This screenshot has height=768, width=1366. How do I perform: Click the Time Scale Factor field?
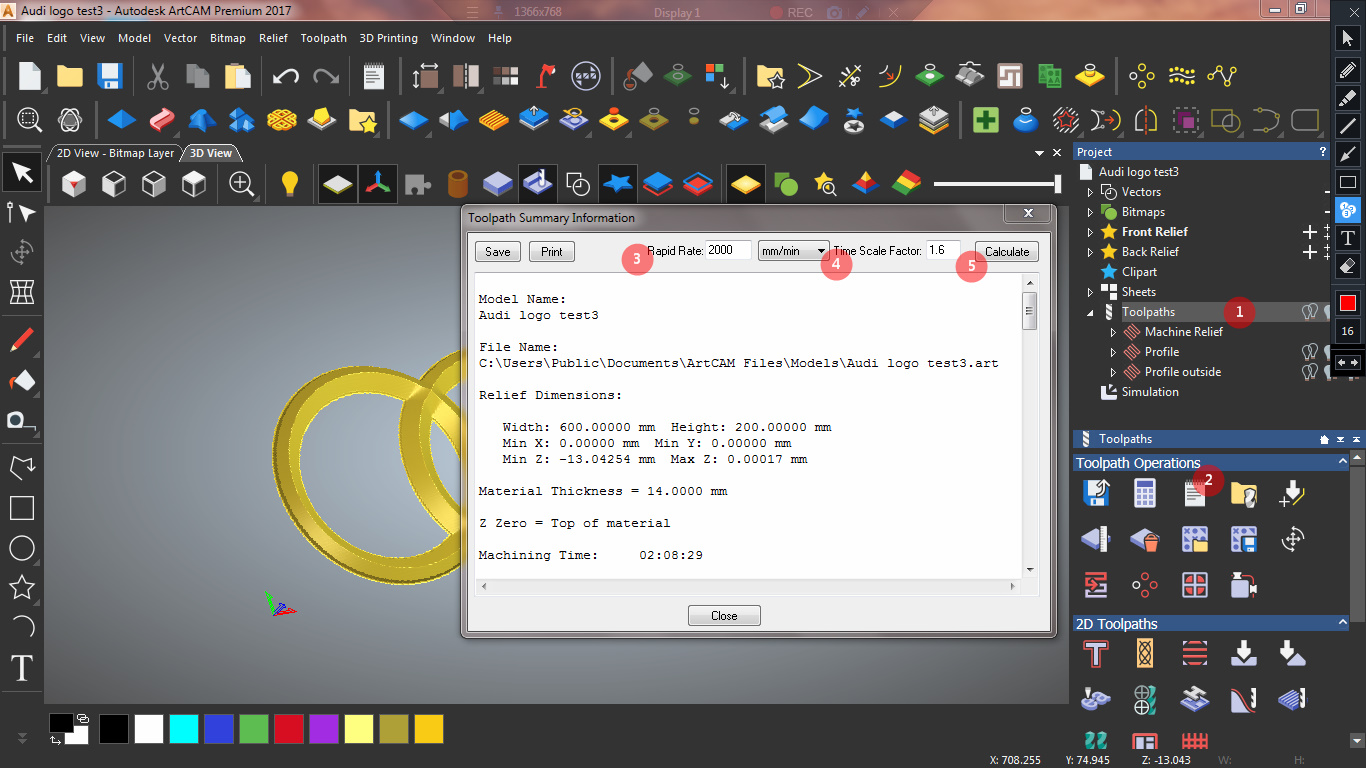(943, 250)
